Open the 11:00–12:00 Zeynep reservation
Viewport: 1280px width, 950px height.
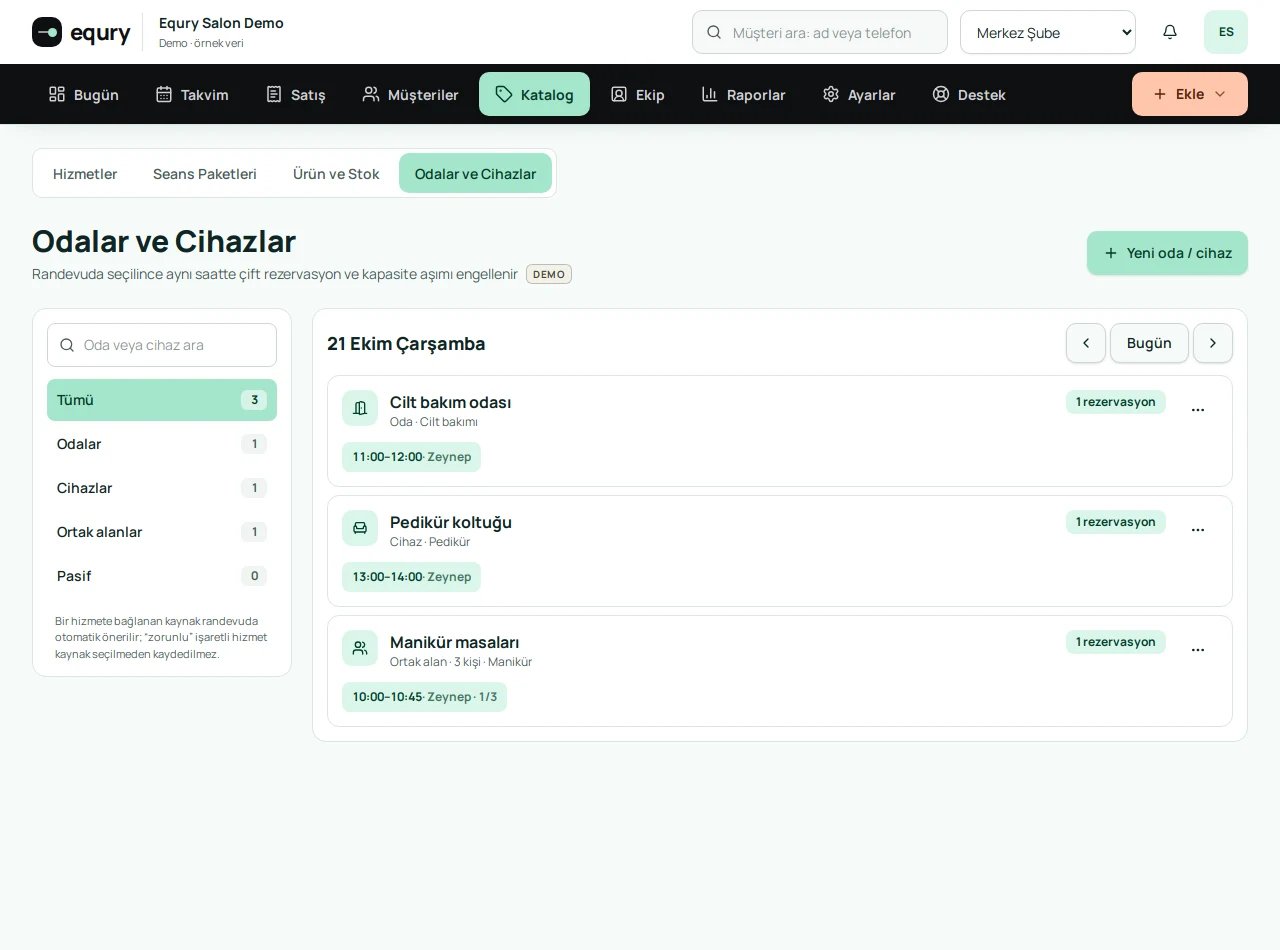(x=411, y=457)
